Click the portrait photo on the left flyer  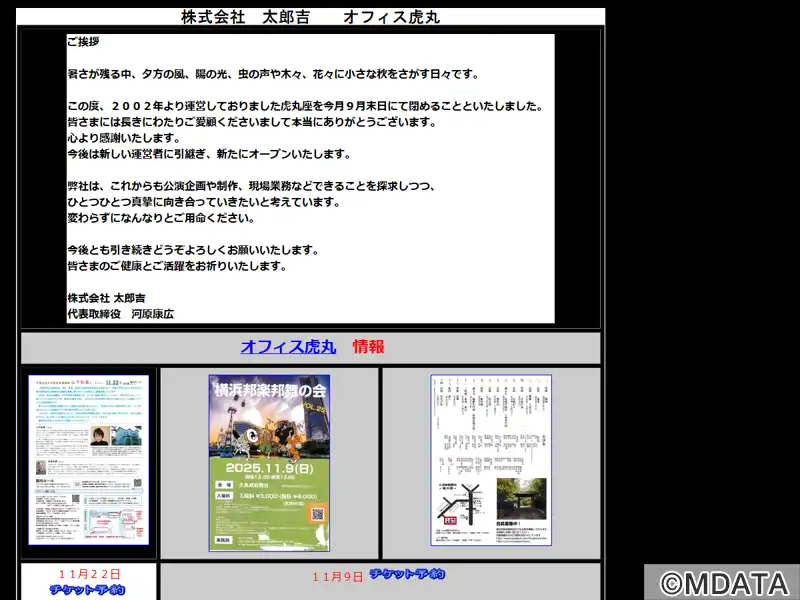click(100, 437)
